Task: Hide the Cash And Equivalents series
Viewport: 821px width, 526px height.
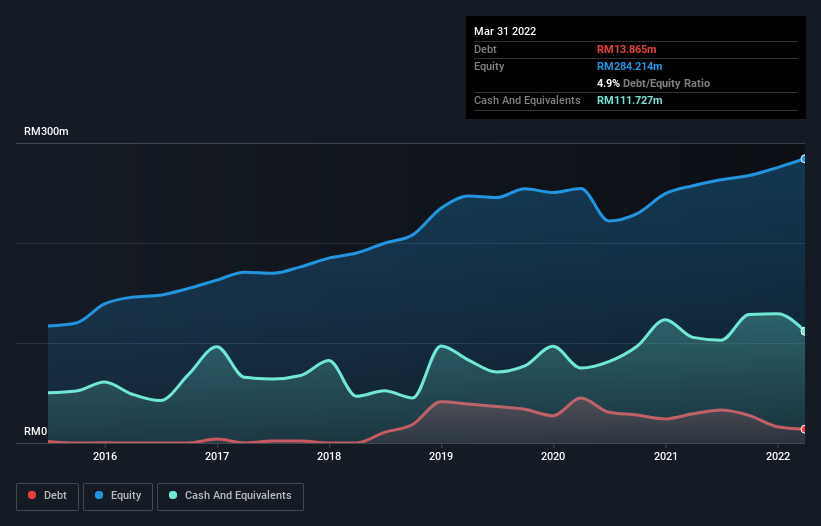Action: (x=230, y=496)
